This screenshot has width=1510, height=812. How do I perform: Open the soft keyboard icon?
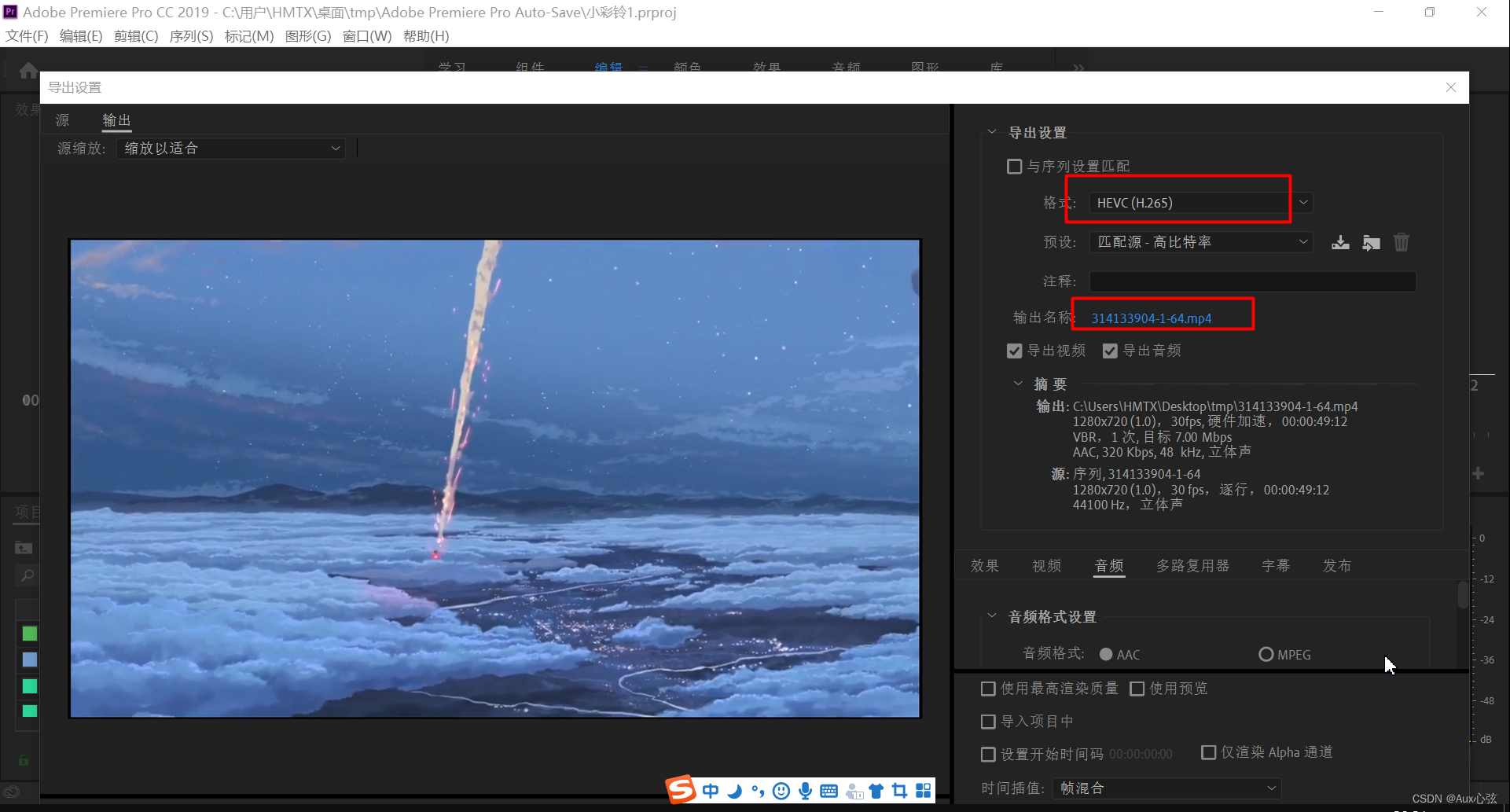tap(828, 791)
